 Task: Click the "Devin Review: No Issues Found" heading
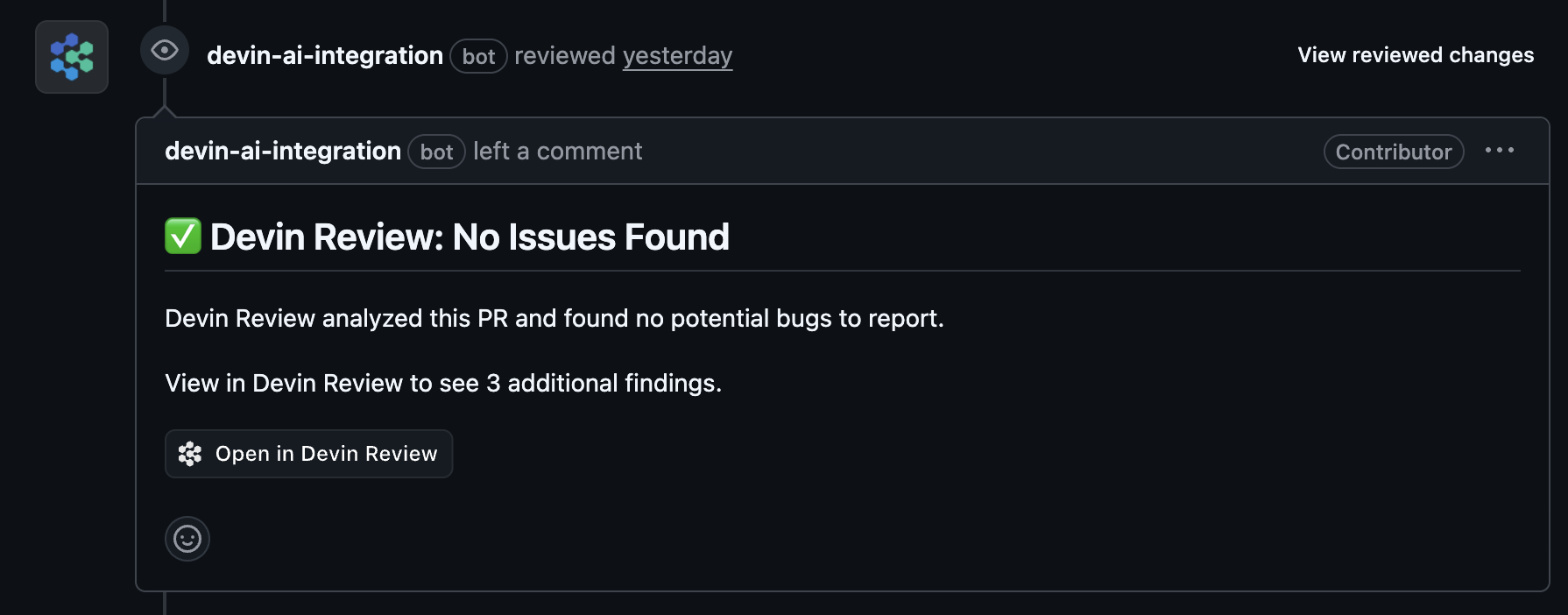tap(470, 237)
